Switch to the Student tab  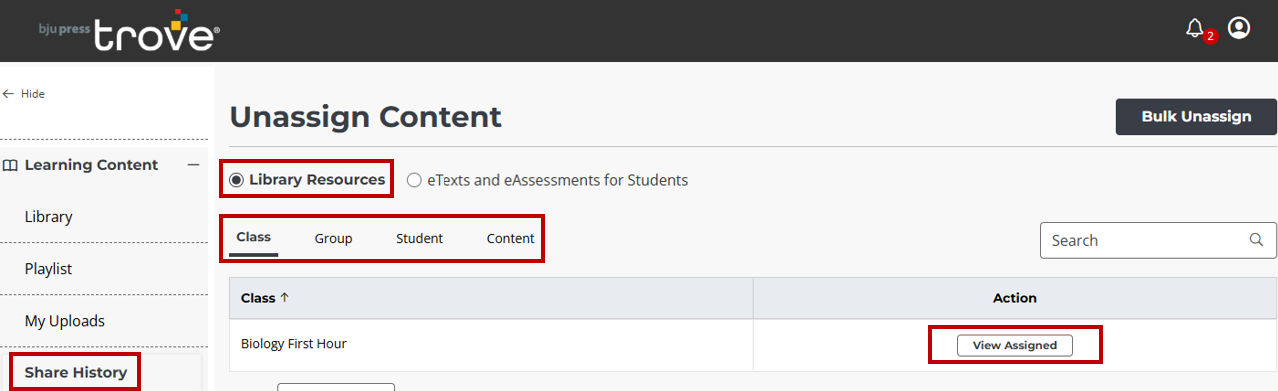(419, 238)
